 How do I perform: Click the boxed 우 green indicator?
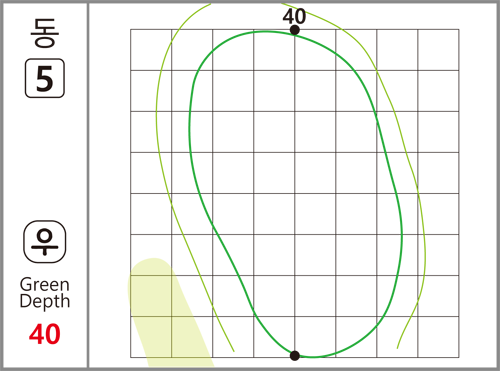tap(45, 242)
